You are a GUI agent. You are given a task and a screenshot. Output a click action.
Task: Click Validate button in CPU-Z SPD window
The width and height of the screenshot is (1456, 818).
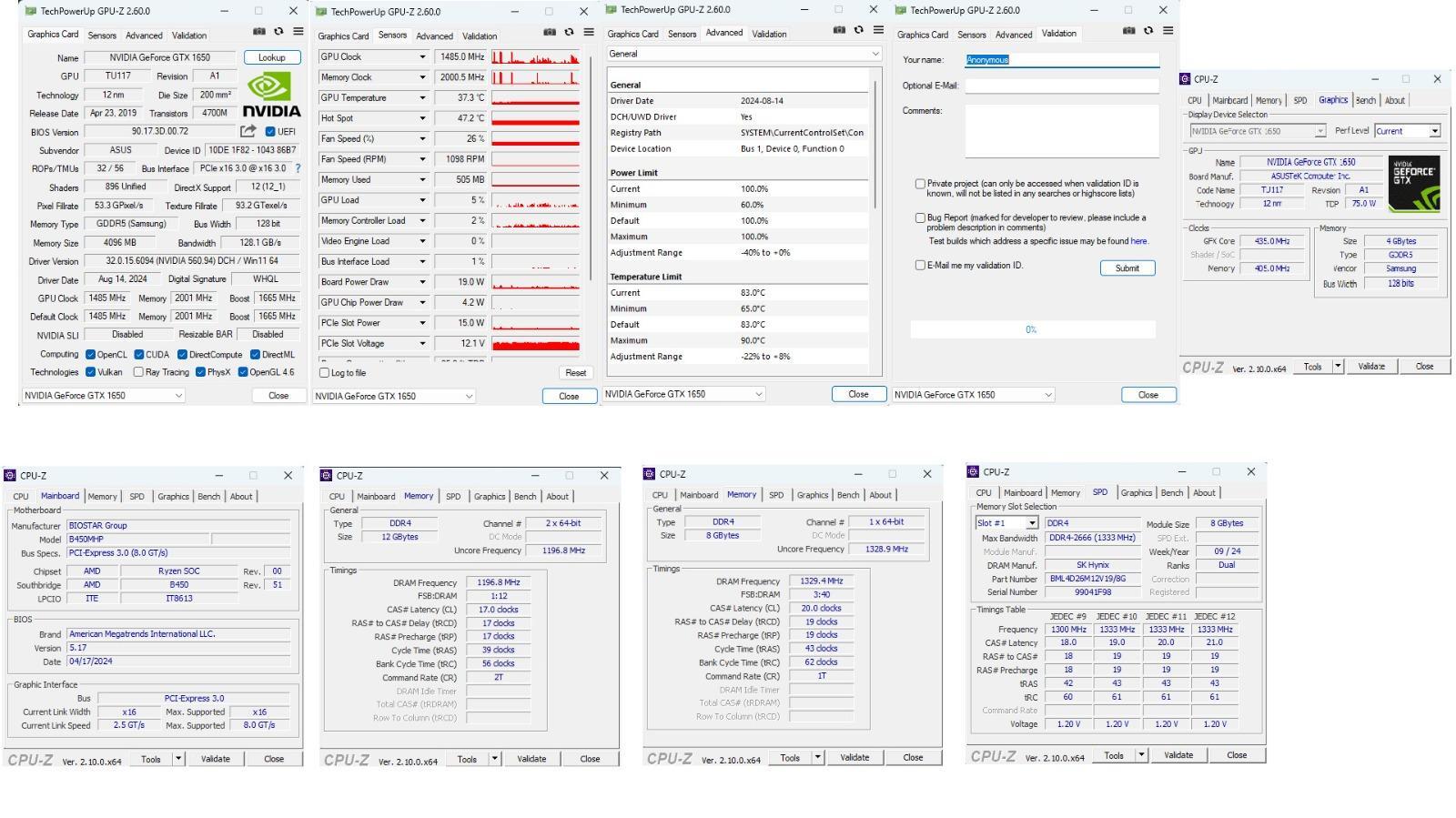click(x=1178, y=755)
